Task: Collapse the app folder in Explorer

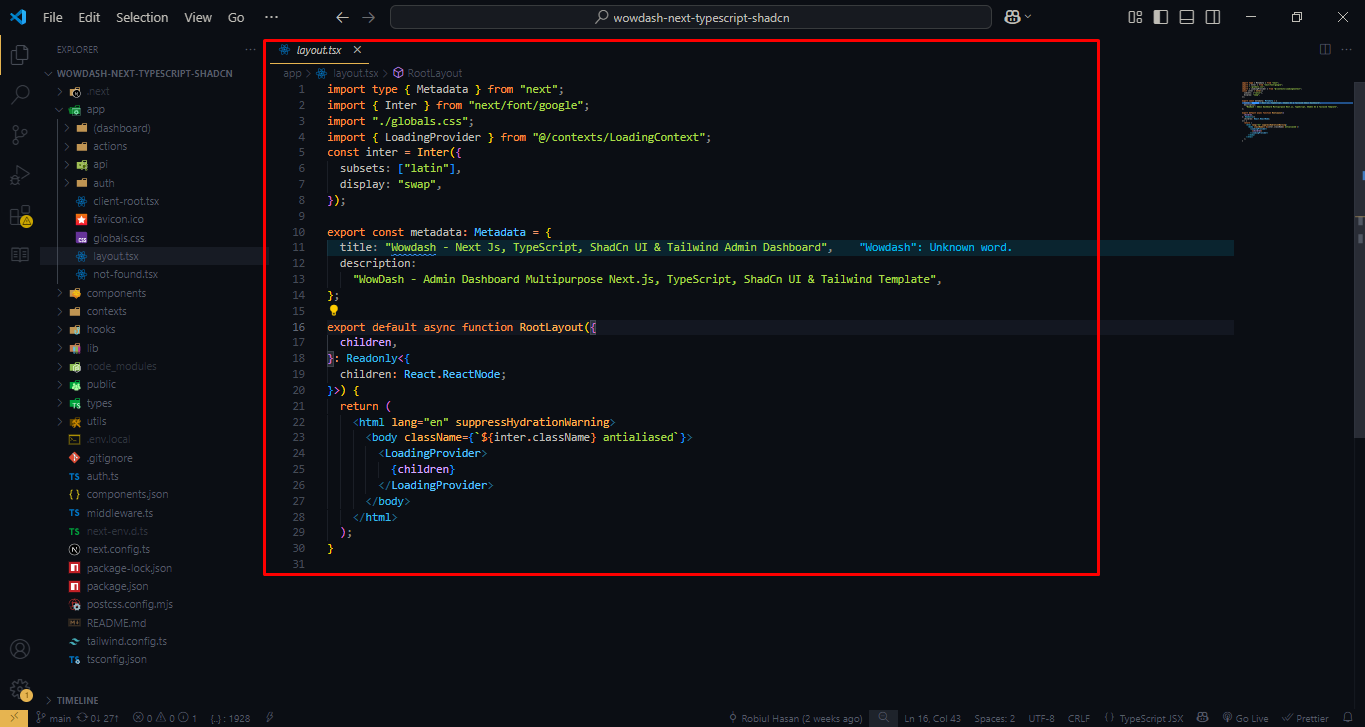Action: pos(59,109)
